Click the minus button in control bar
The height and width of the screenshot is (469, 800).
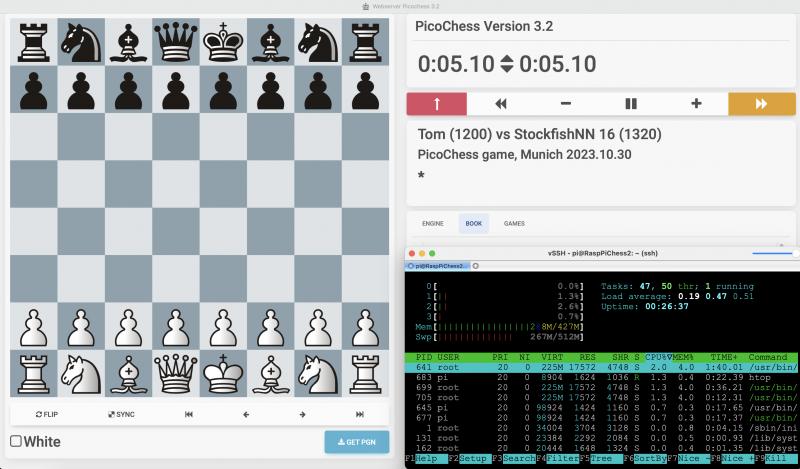[566, 103]
